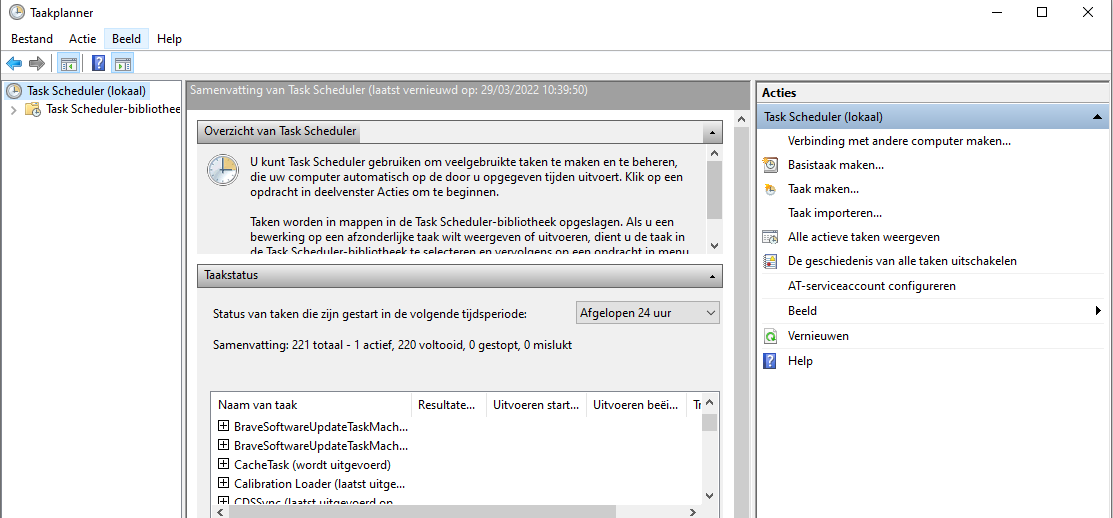This screenshot has width=1113, height=518.
Task: Click the task list horizontal scrollbar thumb
Action: click(422, 512)
